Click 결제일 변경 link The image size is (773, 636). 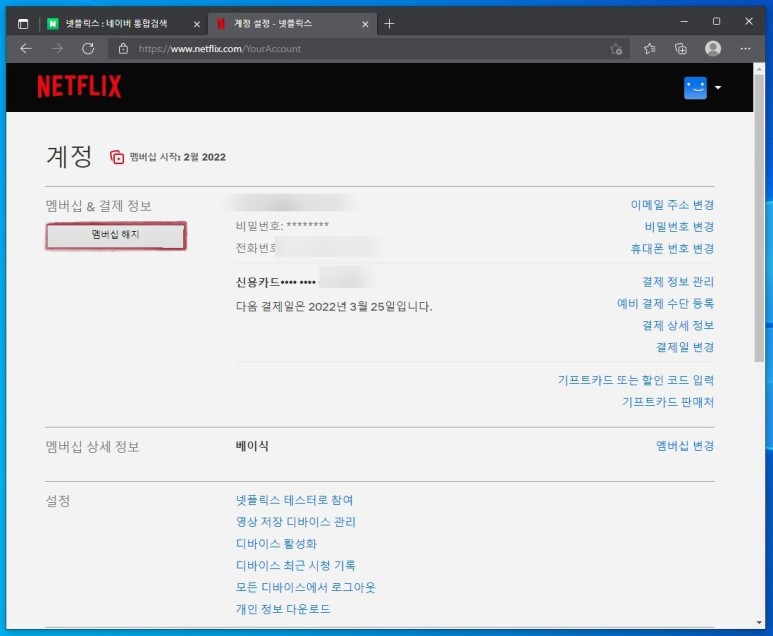pos(685,347)
